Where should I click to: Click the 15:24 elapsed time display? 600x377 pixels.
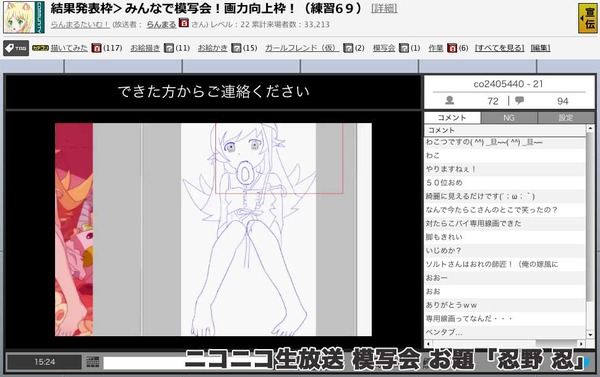[44, 362]
